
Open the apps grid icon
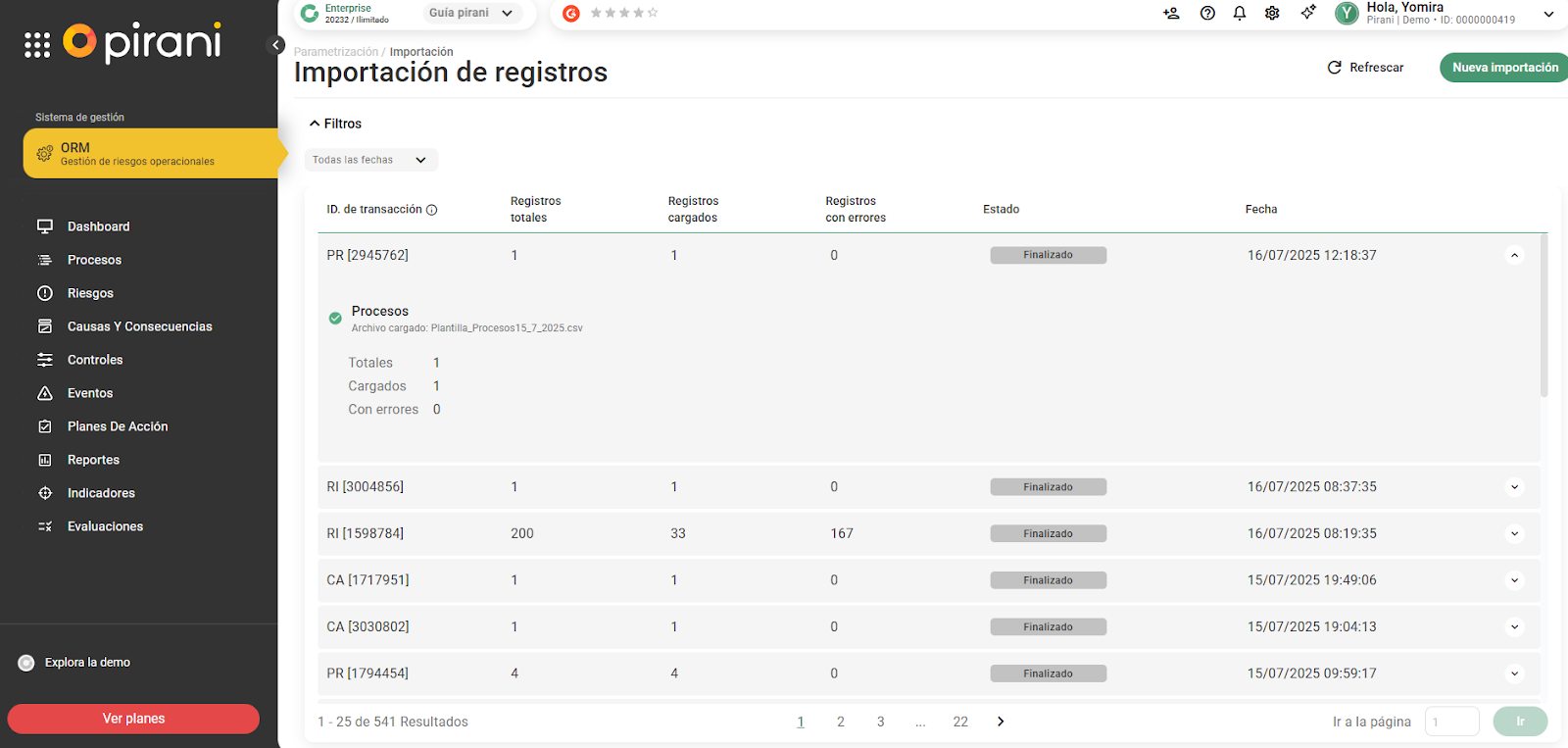pos(37,45)
